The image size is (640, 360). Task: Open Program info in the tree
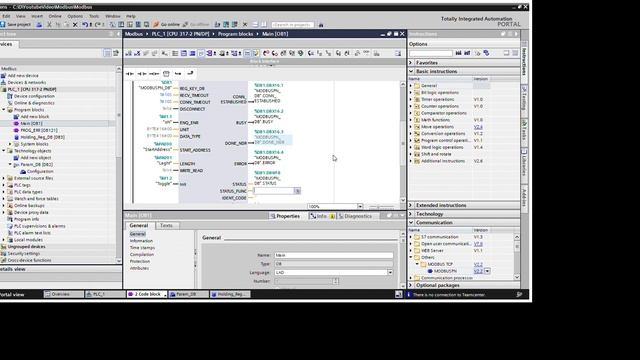tap(27, 219)
